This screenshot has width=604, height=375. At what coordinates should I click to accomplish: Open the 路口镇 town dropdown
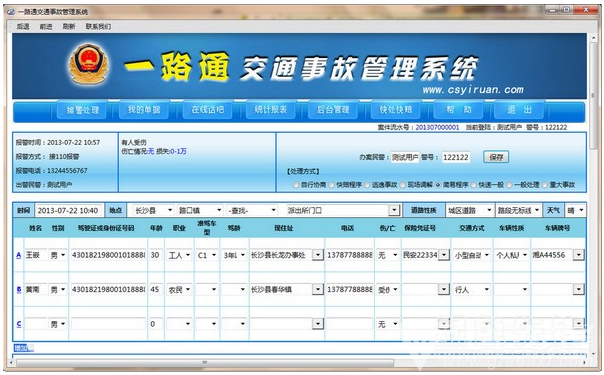coord(200,211)
